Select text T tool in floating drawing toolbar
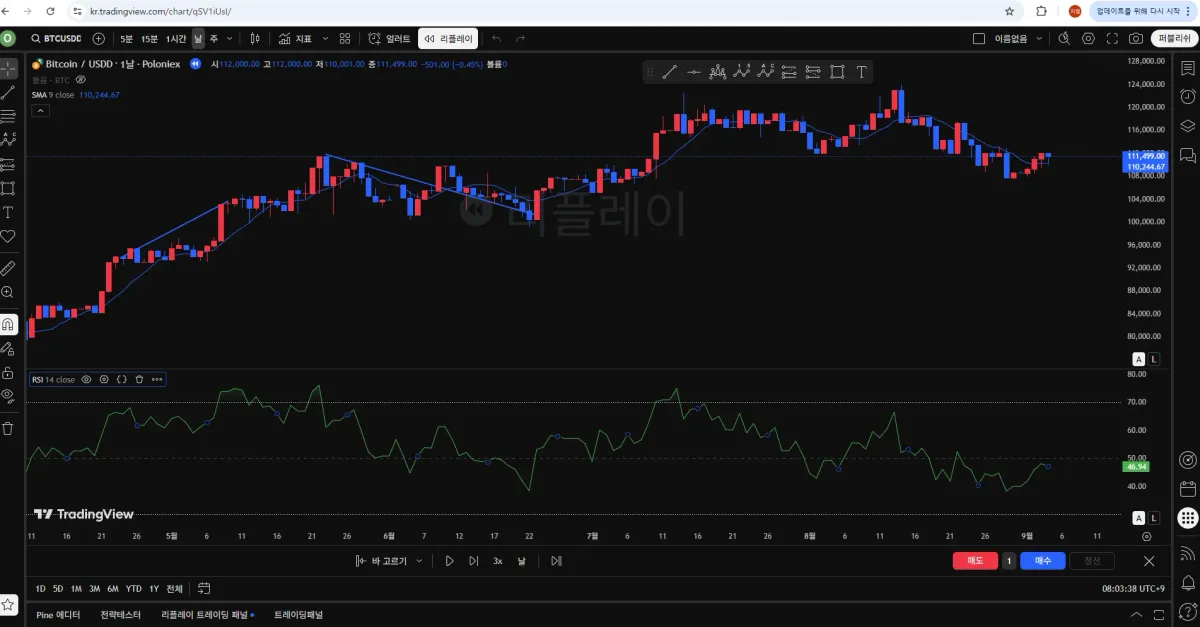Viewport: 1200px width, 627px height. pos(861,71)
